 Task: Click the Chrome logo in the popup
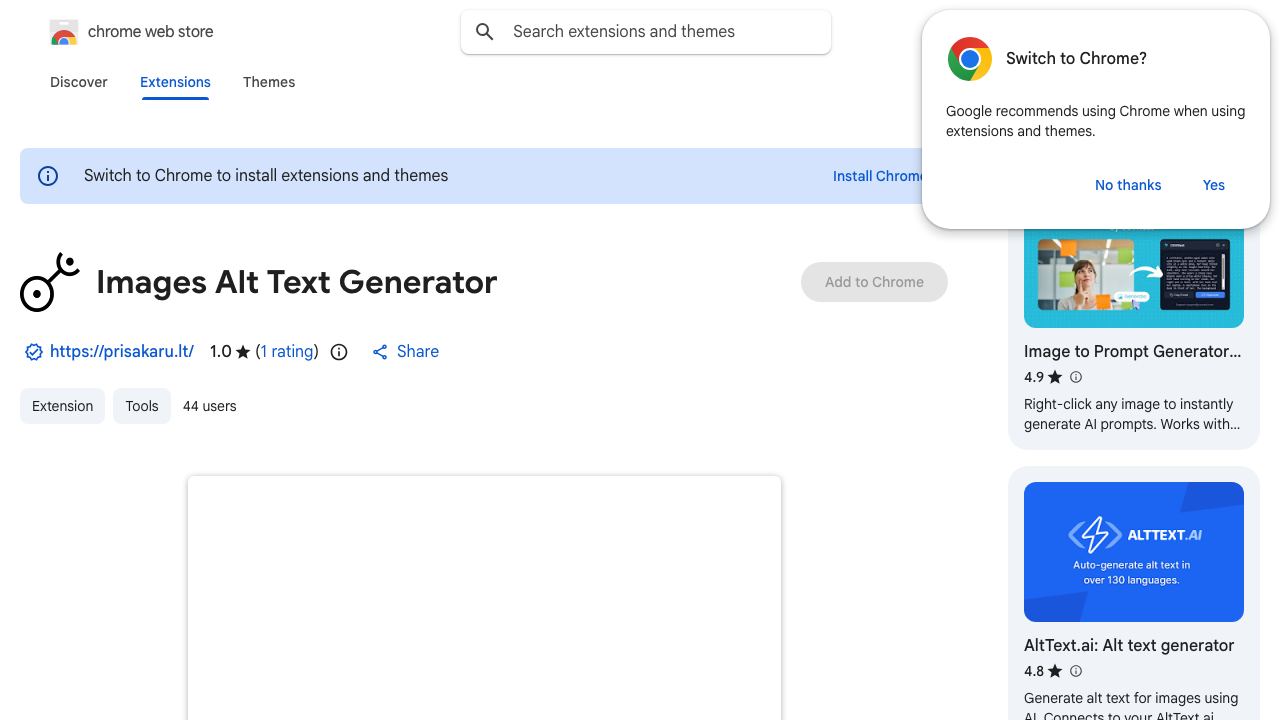(x=970, y=59)
